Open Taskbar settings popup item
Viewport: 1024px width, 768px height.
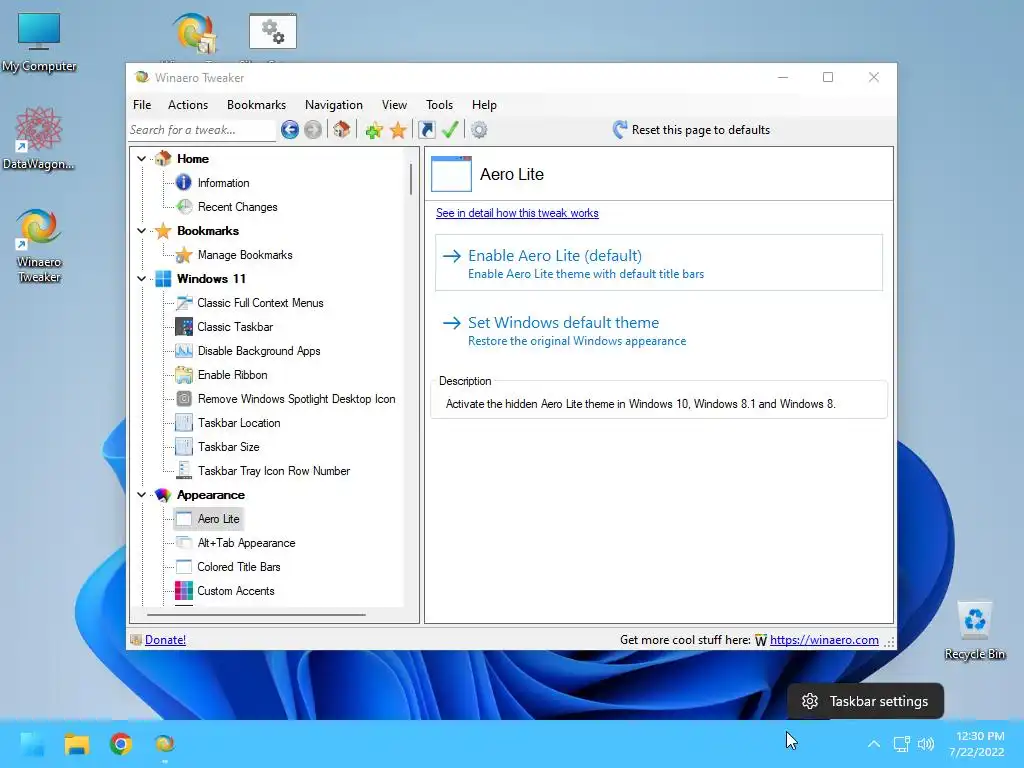pyautogui.click(x=865, y=701)
